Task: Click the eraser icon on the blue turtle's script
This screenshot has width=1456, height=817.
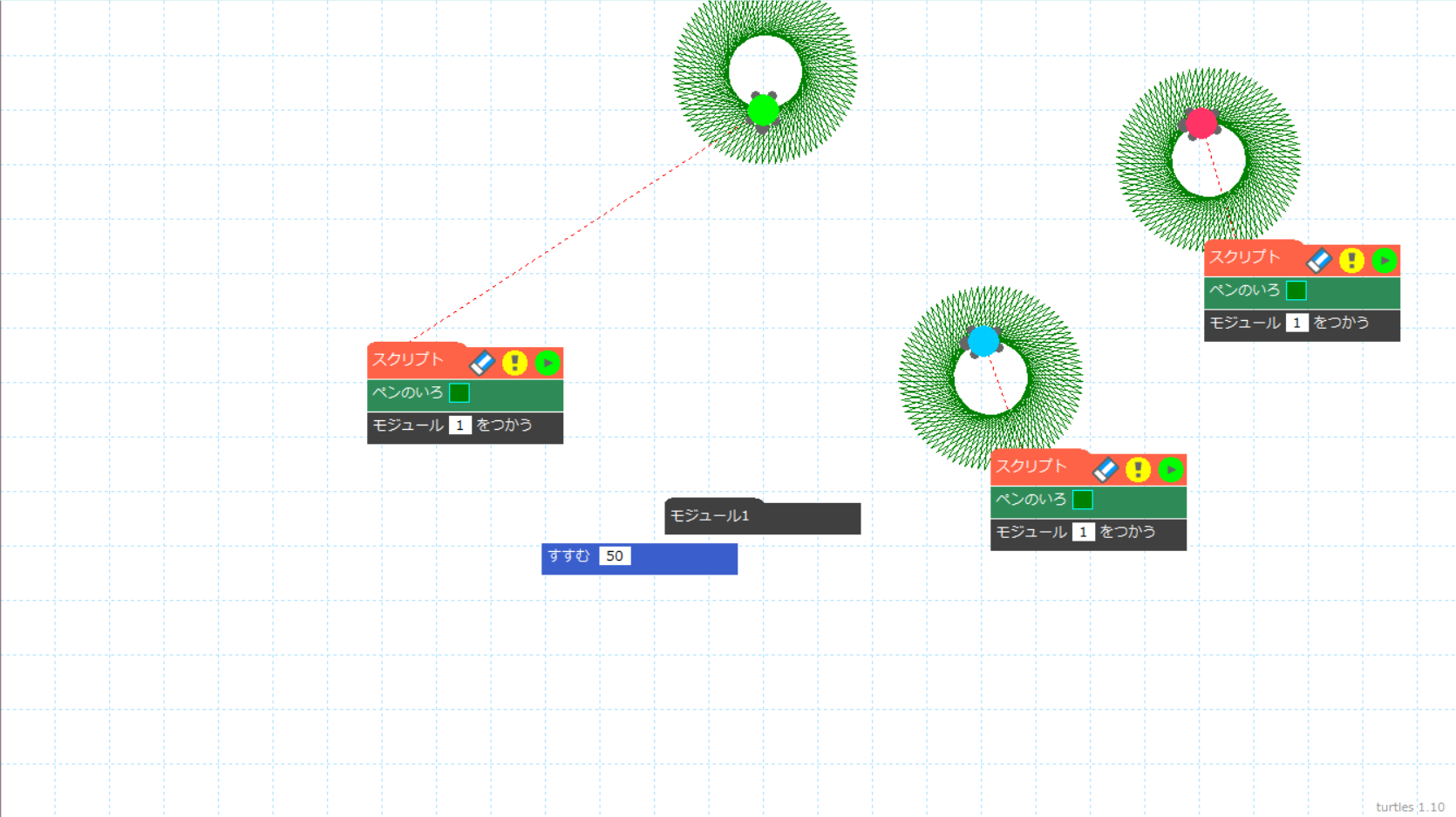Action: pyautogui.click(x=1105, y=470)
